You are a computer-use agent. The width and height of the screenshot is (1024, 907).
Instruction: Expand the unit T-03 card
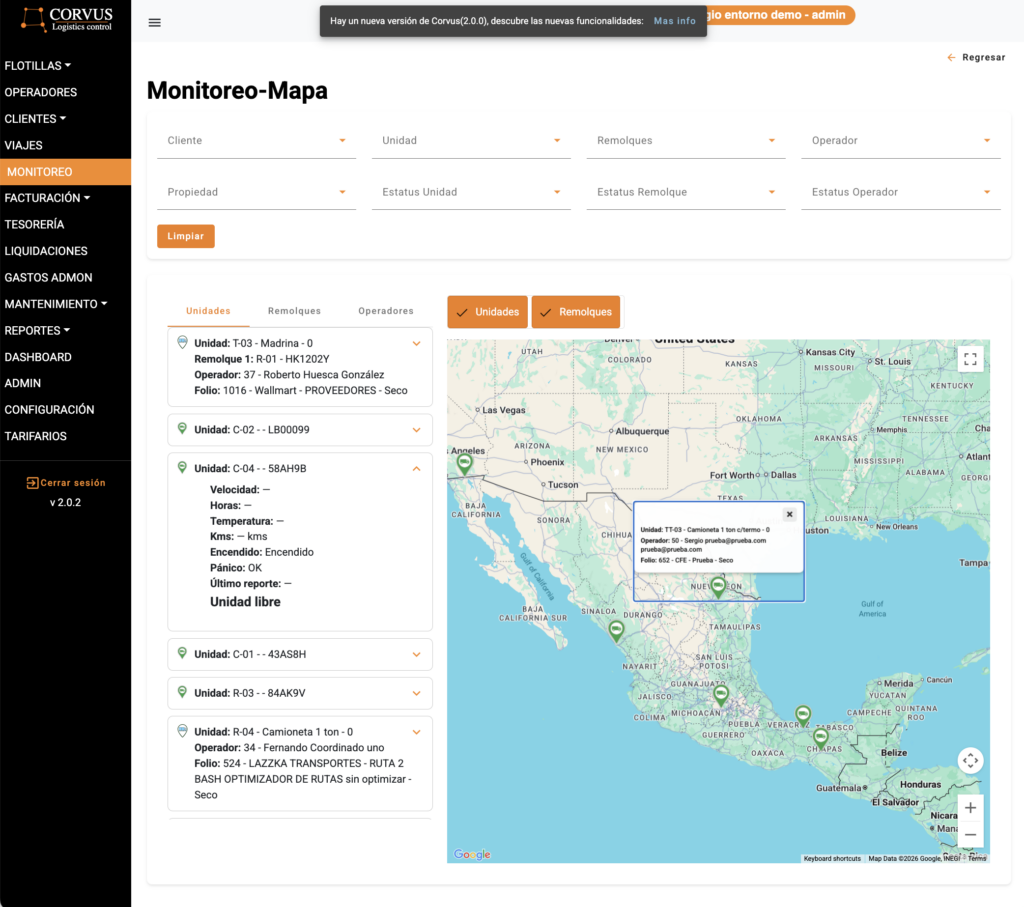tap(416, 343)
